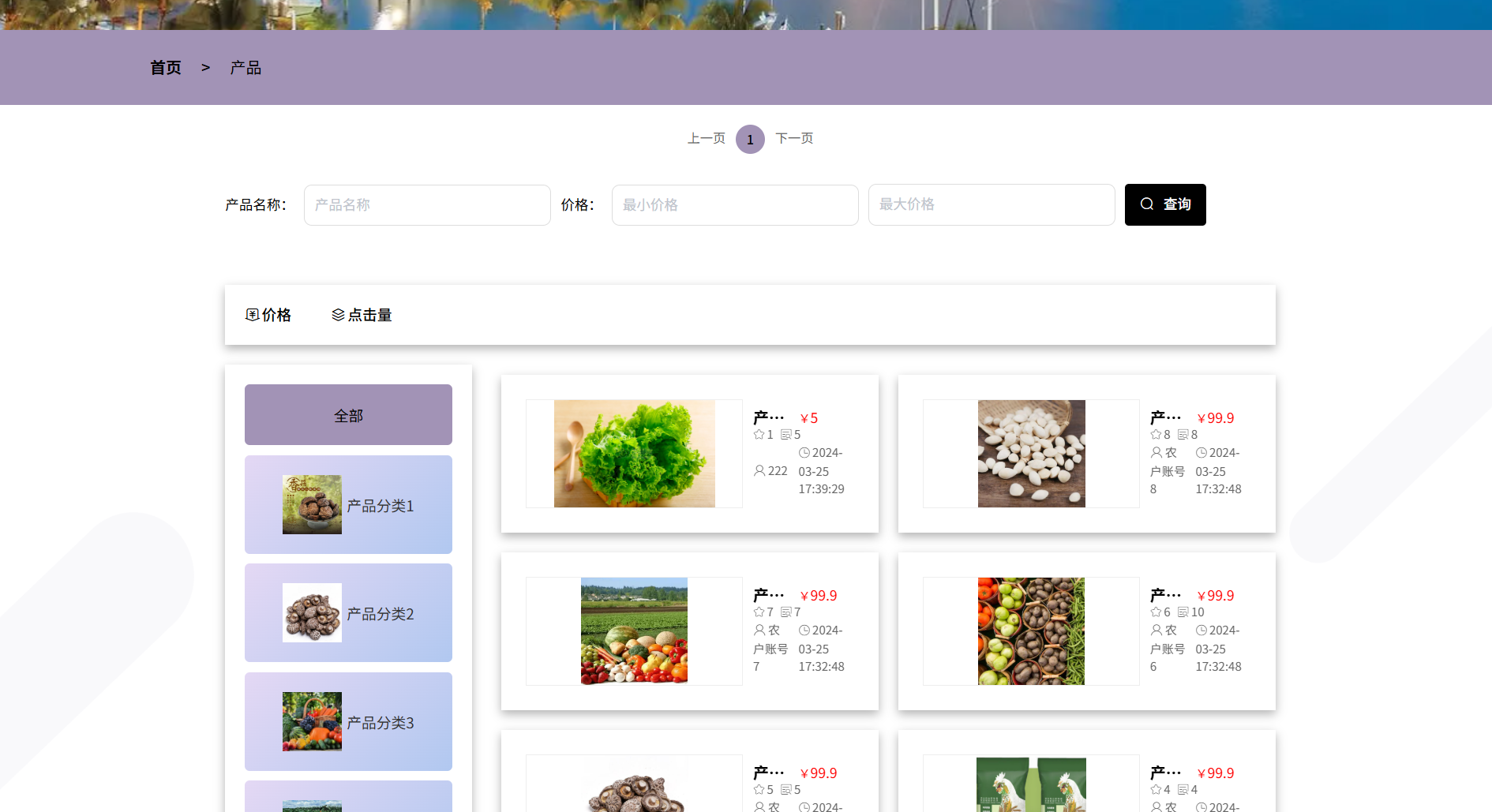Select 产品分类2 category
Image resolution: width=1492 pixels, height=812 pixels.
pos(348,613)
